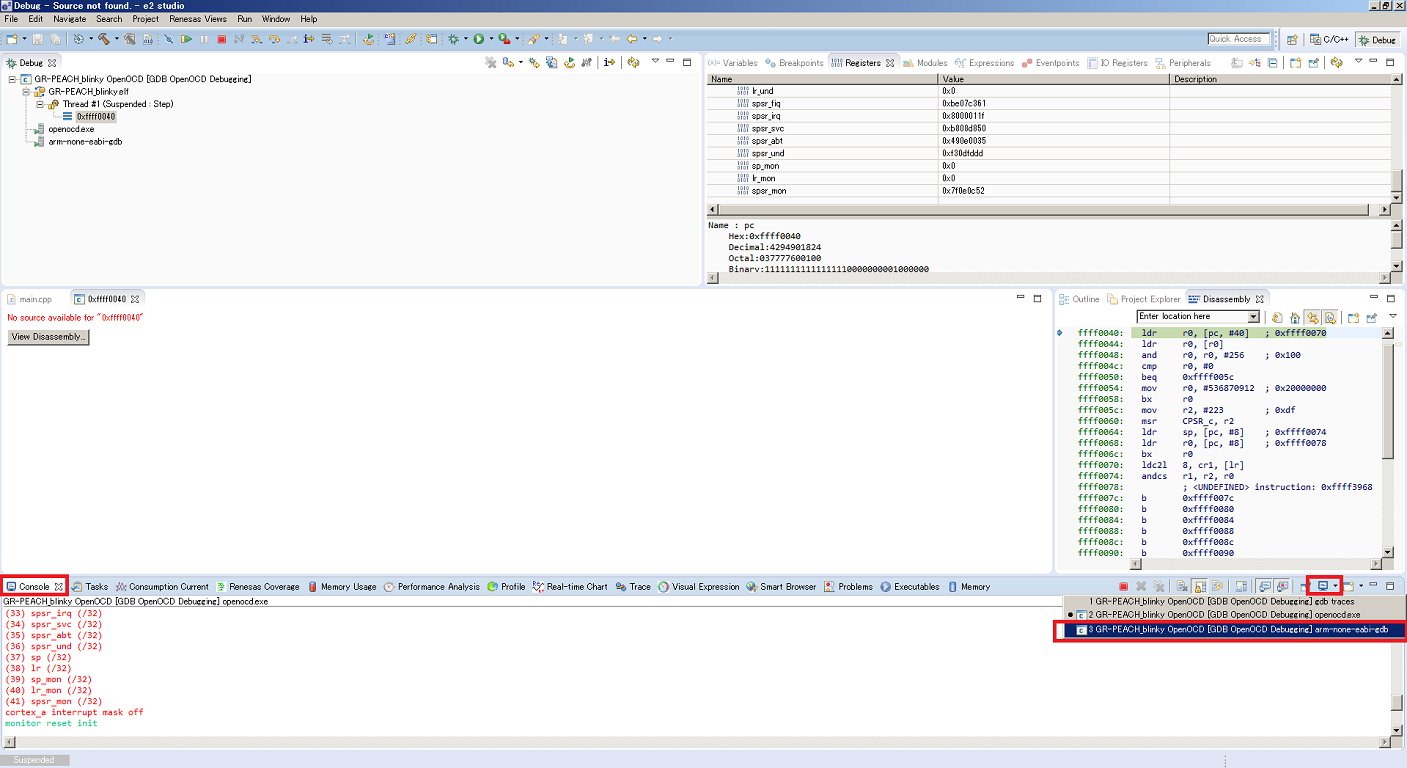This screenshot has width=1407, height=768.
Task: Open the Expressions tab
Action: [985, 62]
